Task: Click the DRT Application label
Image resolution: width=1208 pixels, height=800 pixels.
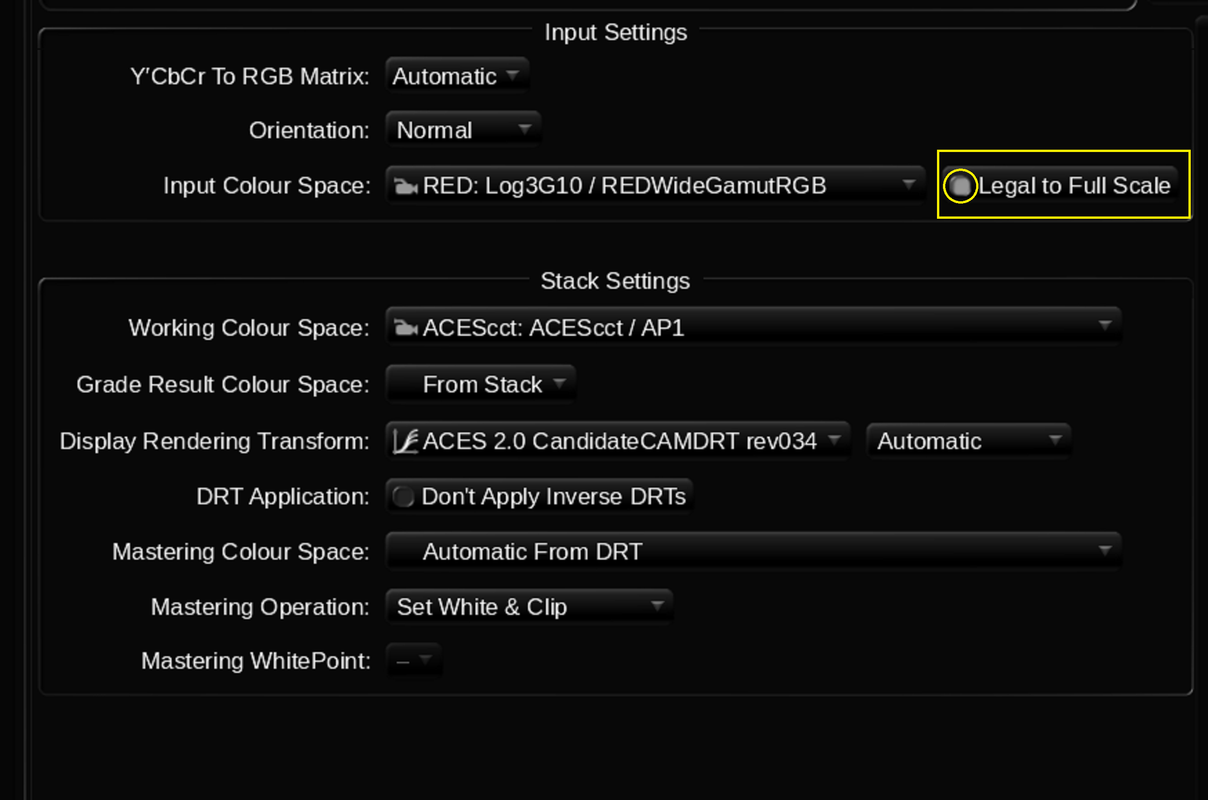Action: point(284,497)
